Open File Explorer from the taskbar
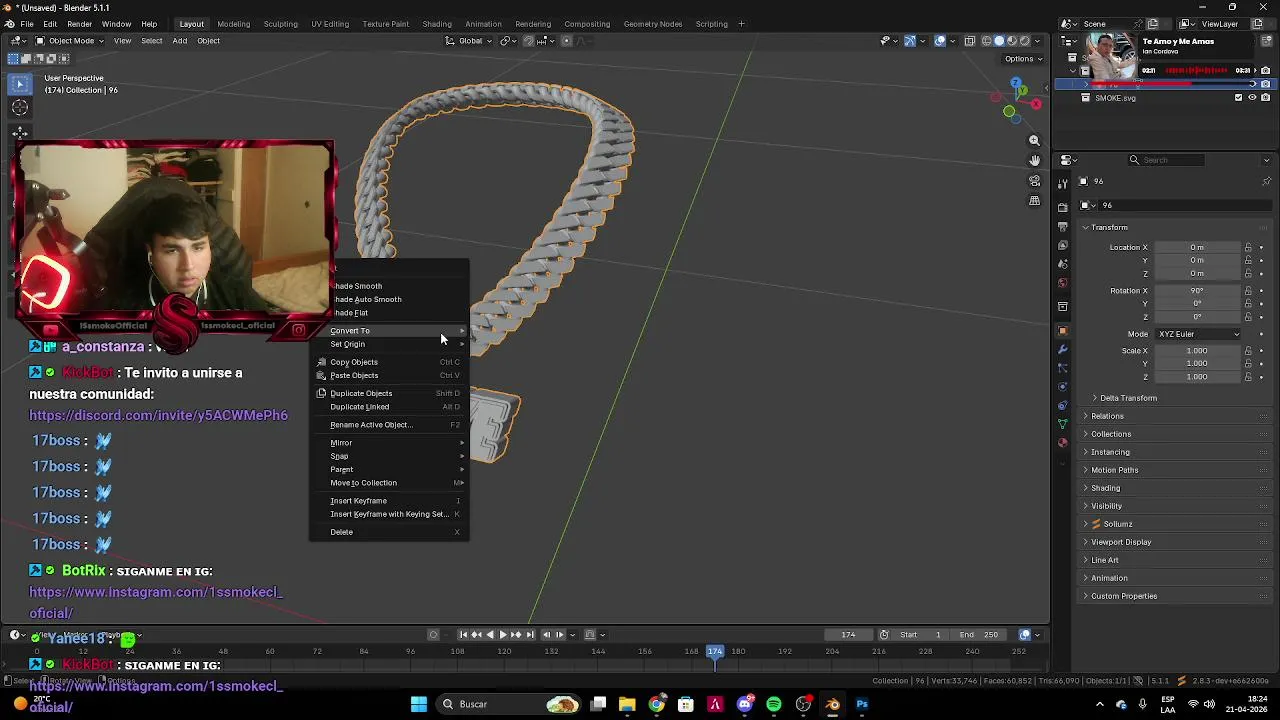Screen dimensions: 1280x720 (x=627, y=704)
